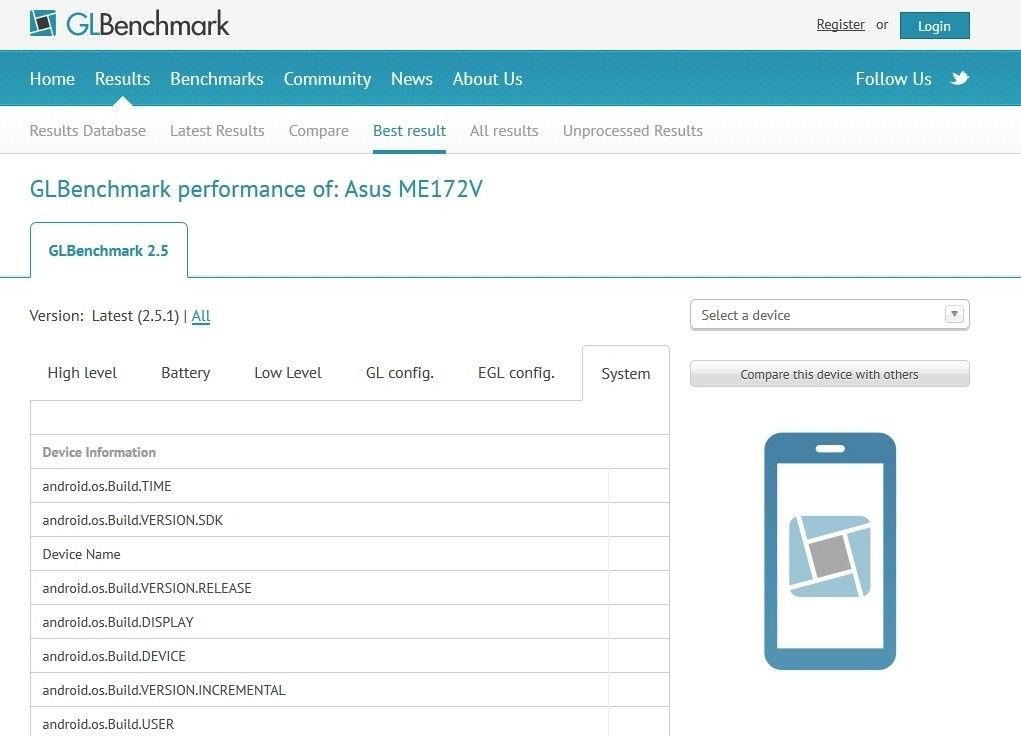The image size is (1021, 736).
Task: Click the android.os.Build.DISPLAY row
Action: [x=350, y=621]
